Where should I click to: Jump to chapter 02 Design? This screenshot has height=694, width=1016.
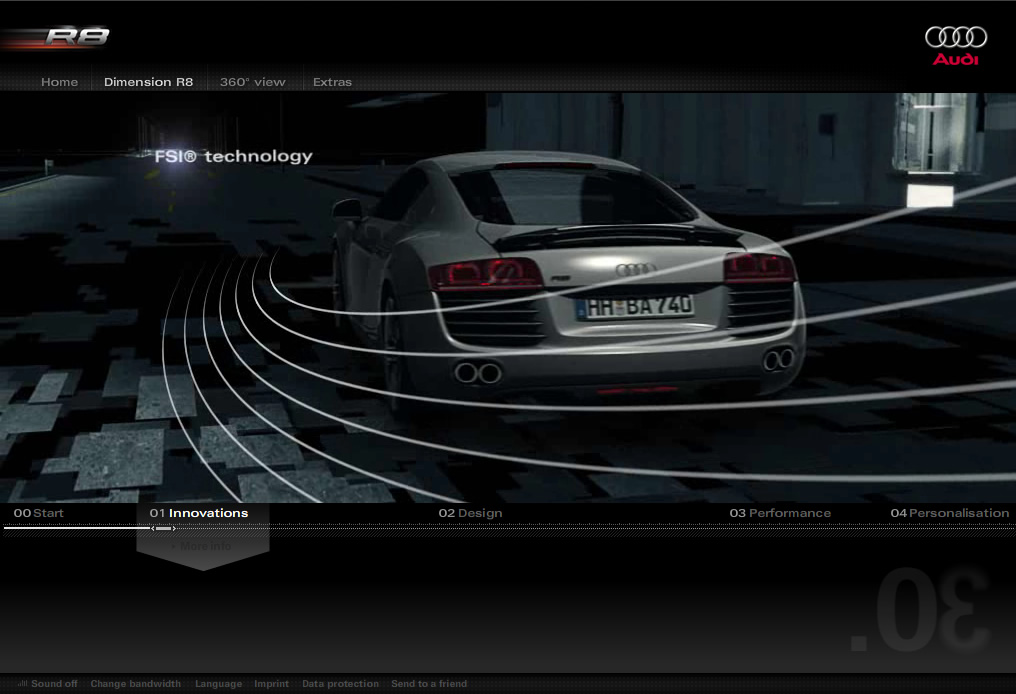pyautogui.click(x=470, y=513)
